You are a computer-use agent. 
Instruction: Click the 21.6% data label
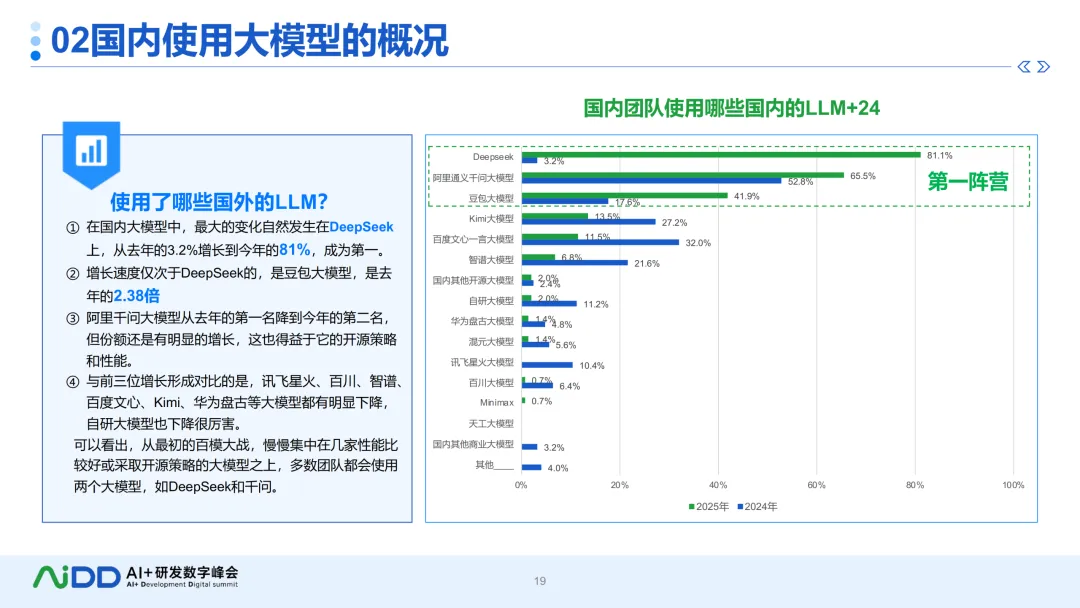647,264
